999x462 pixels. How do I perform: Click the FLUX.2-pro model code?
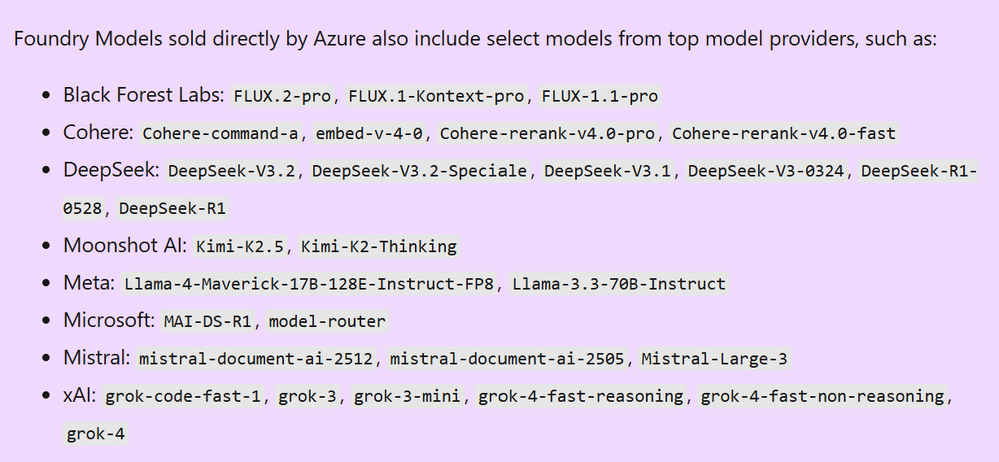tap(284, 97)
